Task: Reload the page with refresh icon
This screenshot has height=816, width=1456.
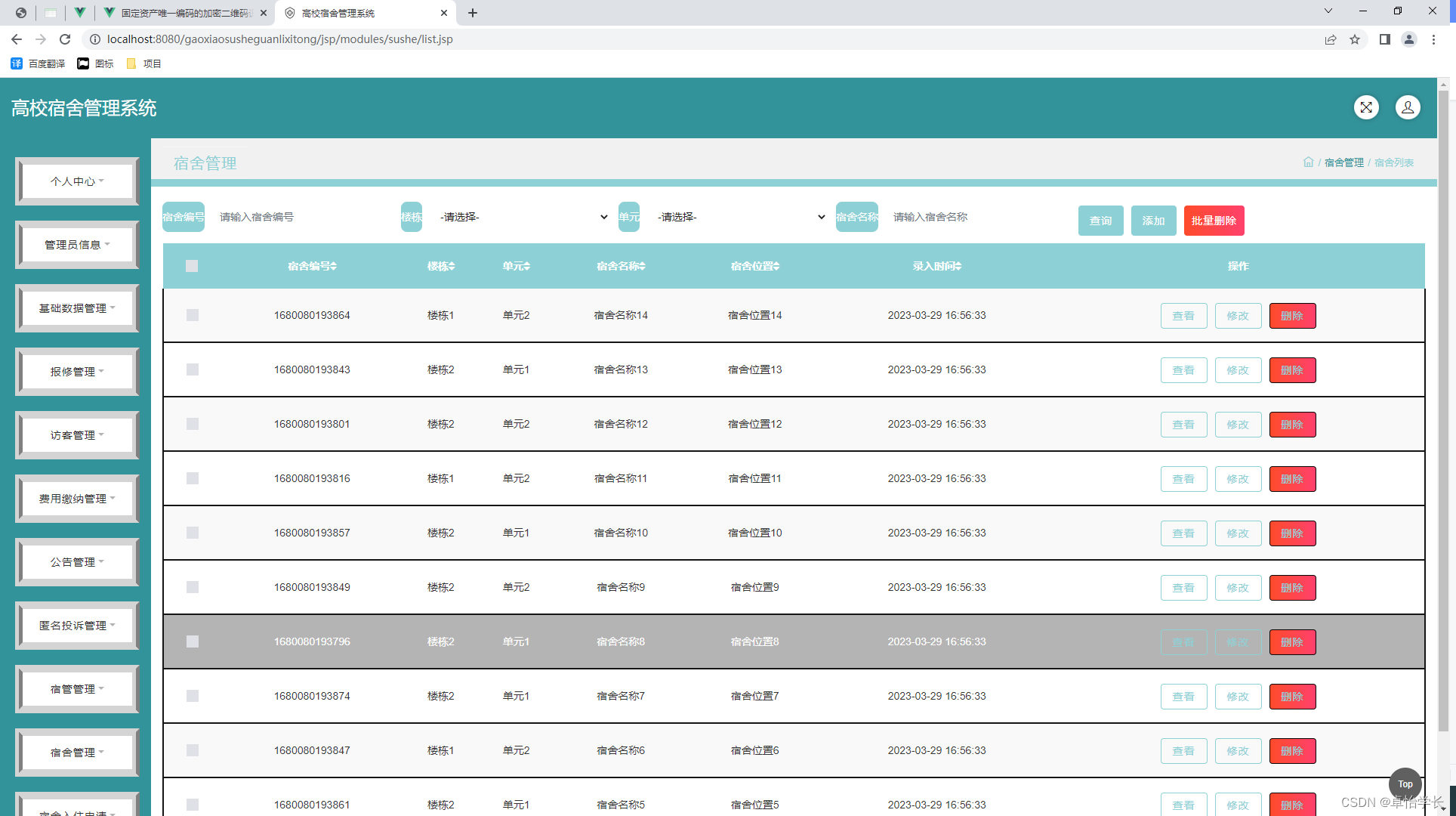Action: point(65,39)
